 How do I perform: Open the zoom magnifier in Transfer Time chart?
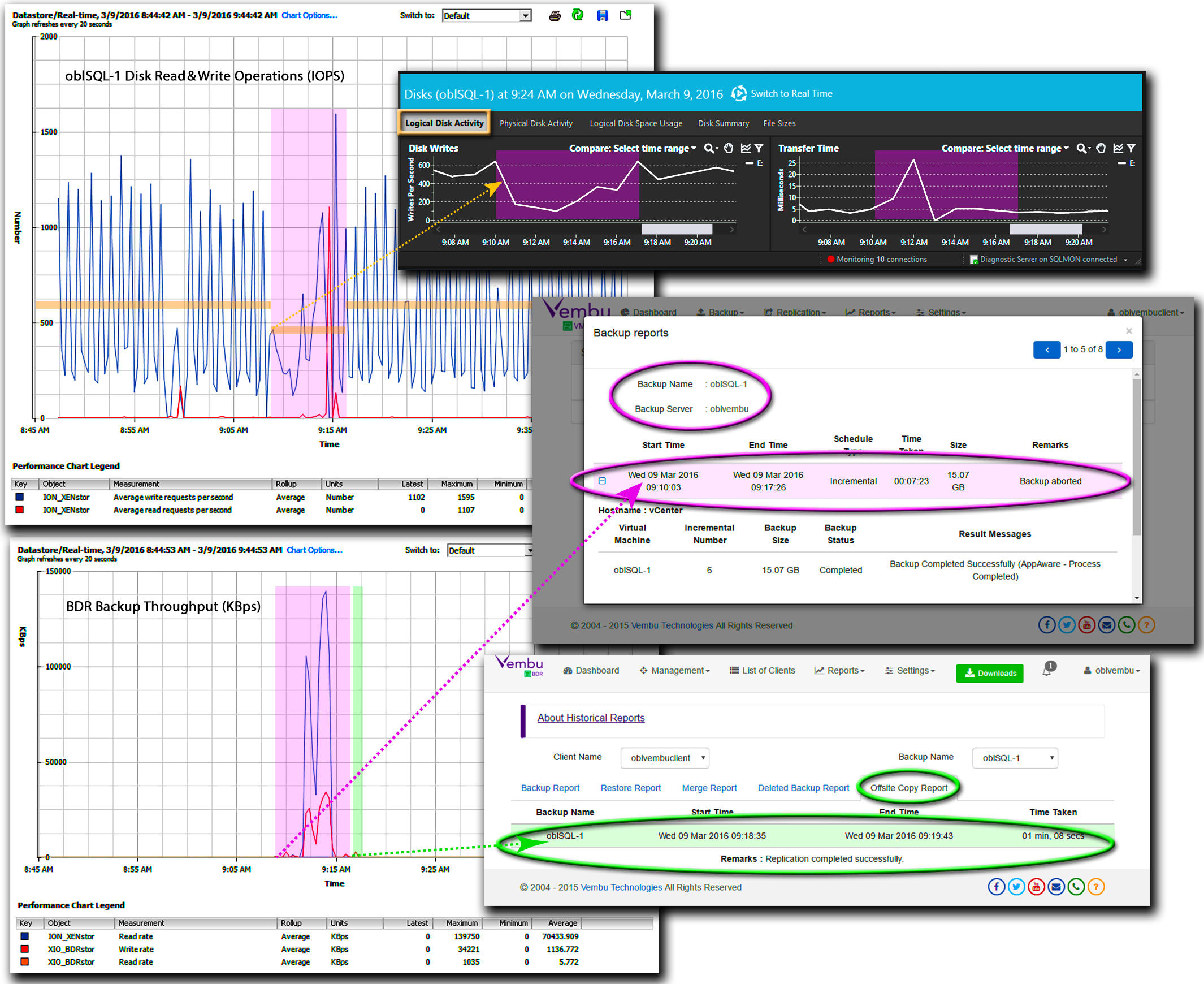[1081, 149]
